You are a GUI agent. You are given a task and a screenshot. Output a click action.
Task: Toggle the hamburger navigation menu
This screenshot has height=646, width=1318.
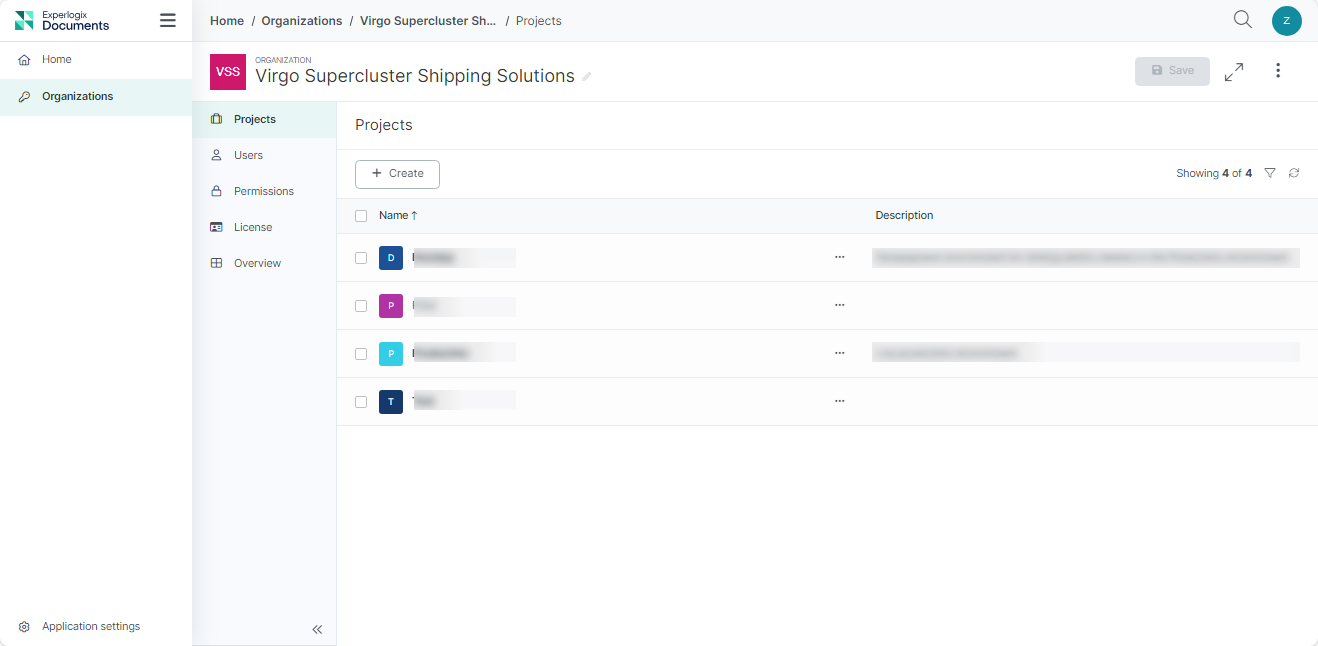pyautogui.click(x=168, y=20)
